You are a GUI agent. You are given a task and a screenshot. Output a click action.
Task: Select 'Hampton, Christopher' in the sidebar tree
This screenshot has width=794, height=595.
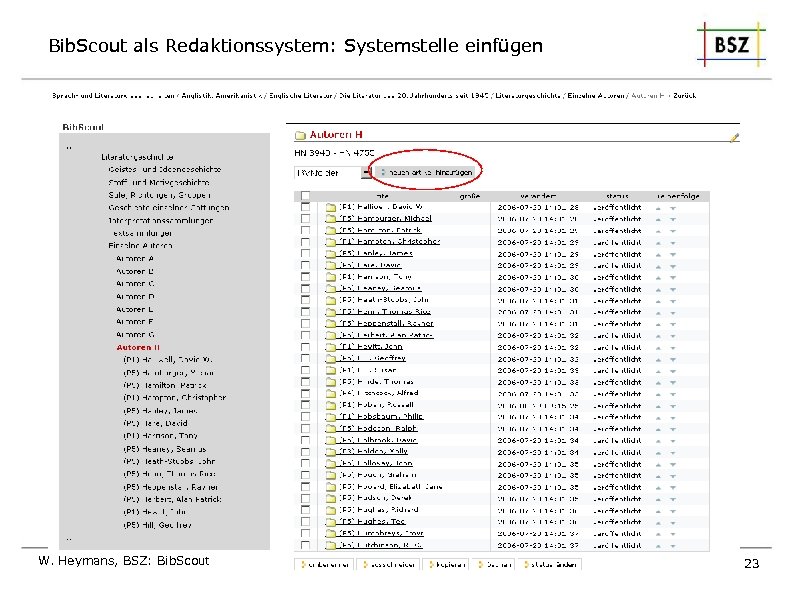coord(175,398)
